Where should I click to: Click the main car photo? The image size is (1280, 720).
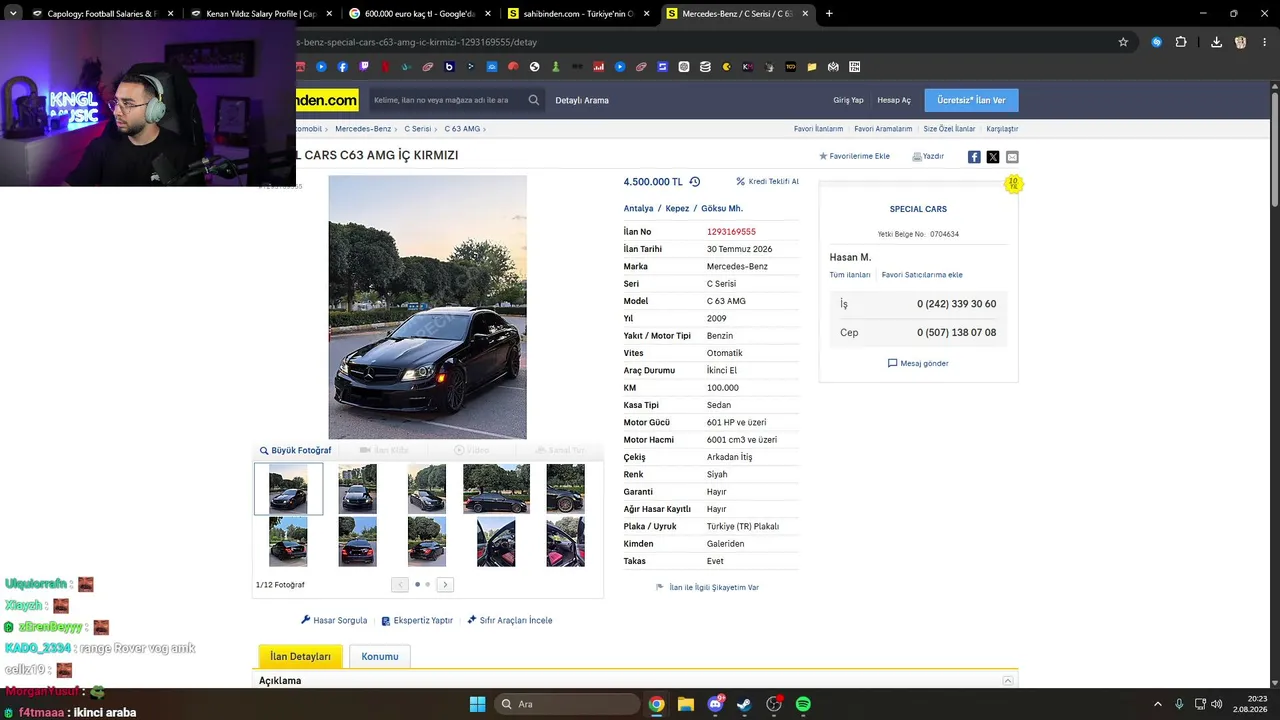(427, 307)
